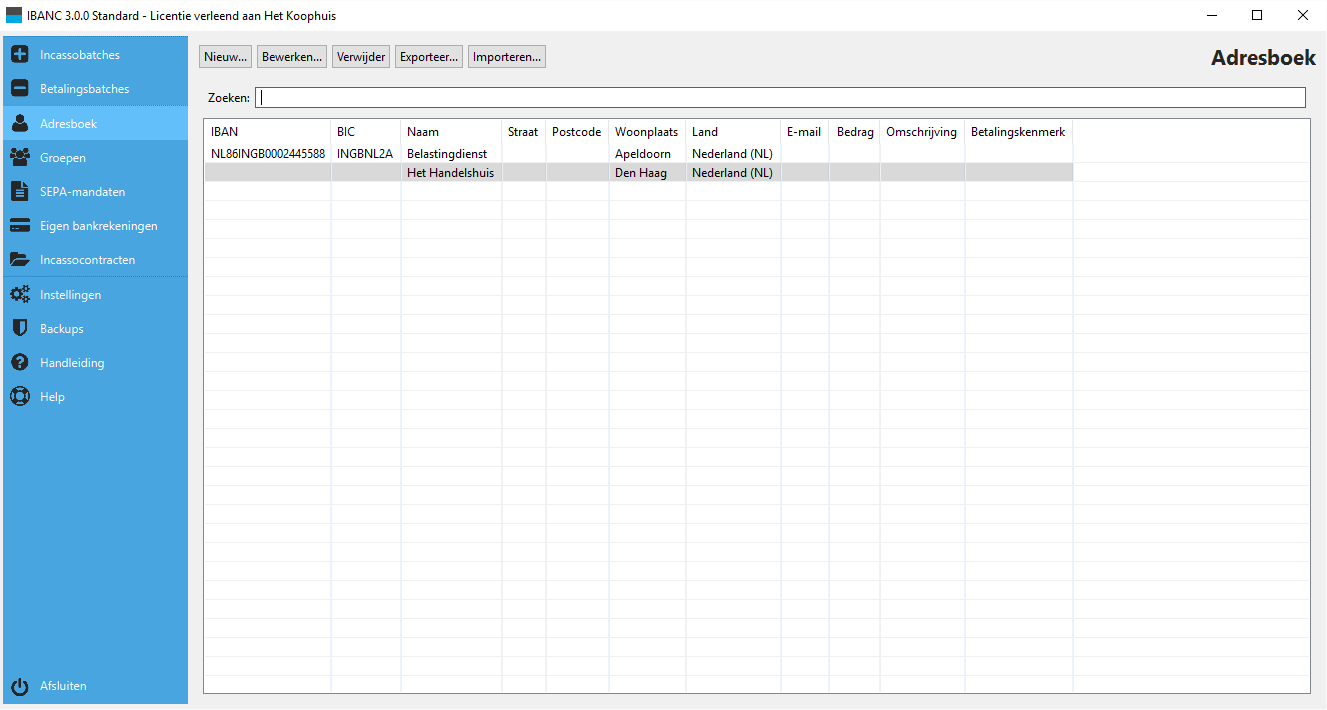
Task: Click the Help label in sidebar
Action: click(53, 397)
